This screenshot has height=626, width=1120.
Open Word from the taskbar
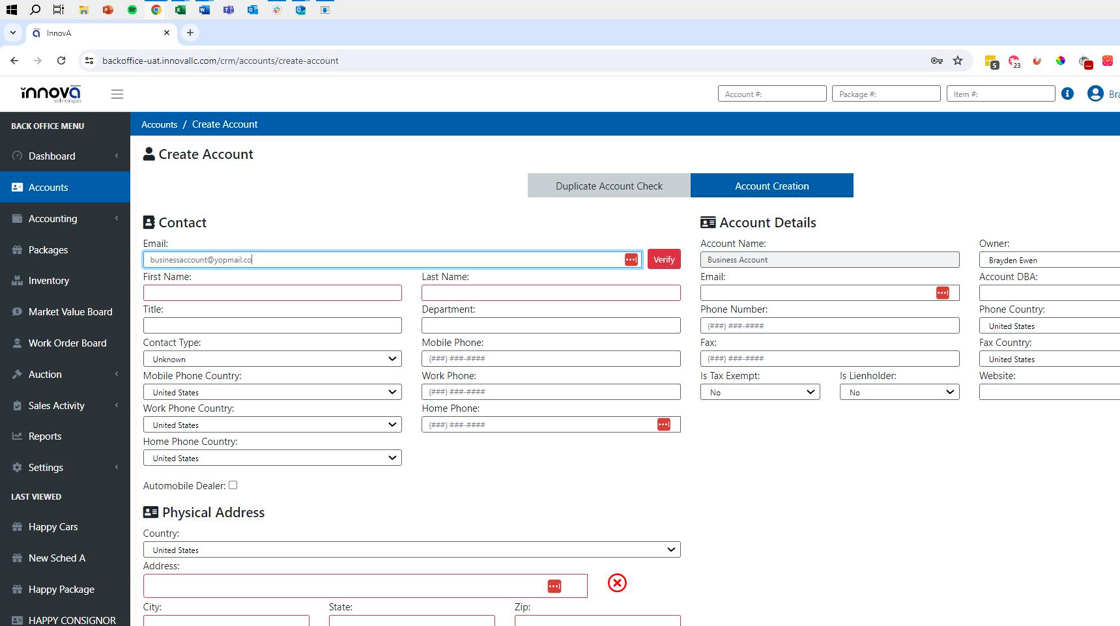pyautogui.click(x=204, y=10)
